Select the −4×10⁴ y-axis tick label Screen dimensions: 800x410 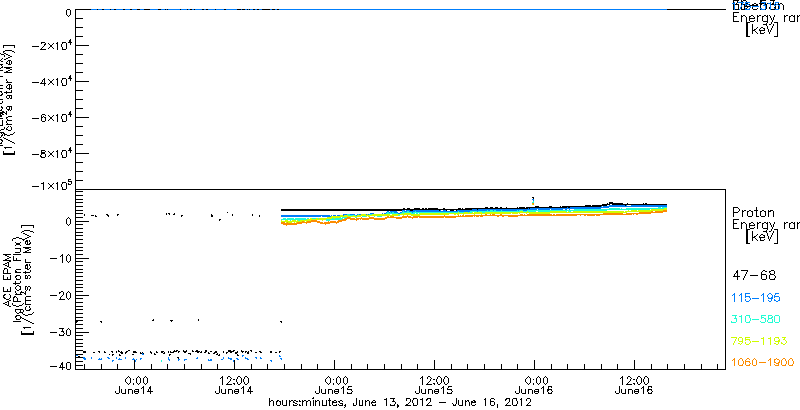click(x=51, y=81)
